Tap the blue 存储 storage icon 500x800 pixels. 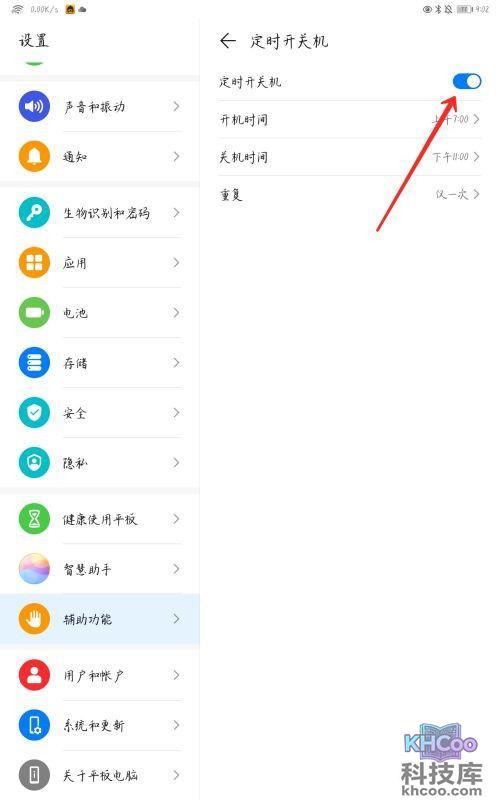point(34,363)
